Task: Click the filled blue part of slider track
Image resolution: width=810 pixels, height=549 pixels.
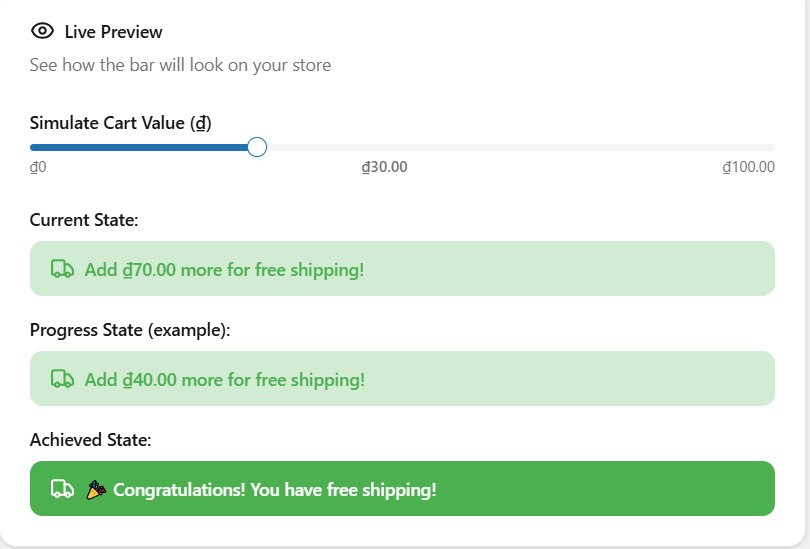Action: 140,147
